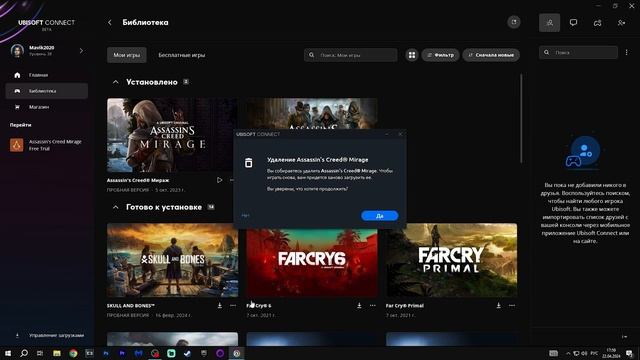
Task: Open the Сначала новые sort dropdown
Action: point(491,55)
